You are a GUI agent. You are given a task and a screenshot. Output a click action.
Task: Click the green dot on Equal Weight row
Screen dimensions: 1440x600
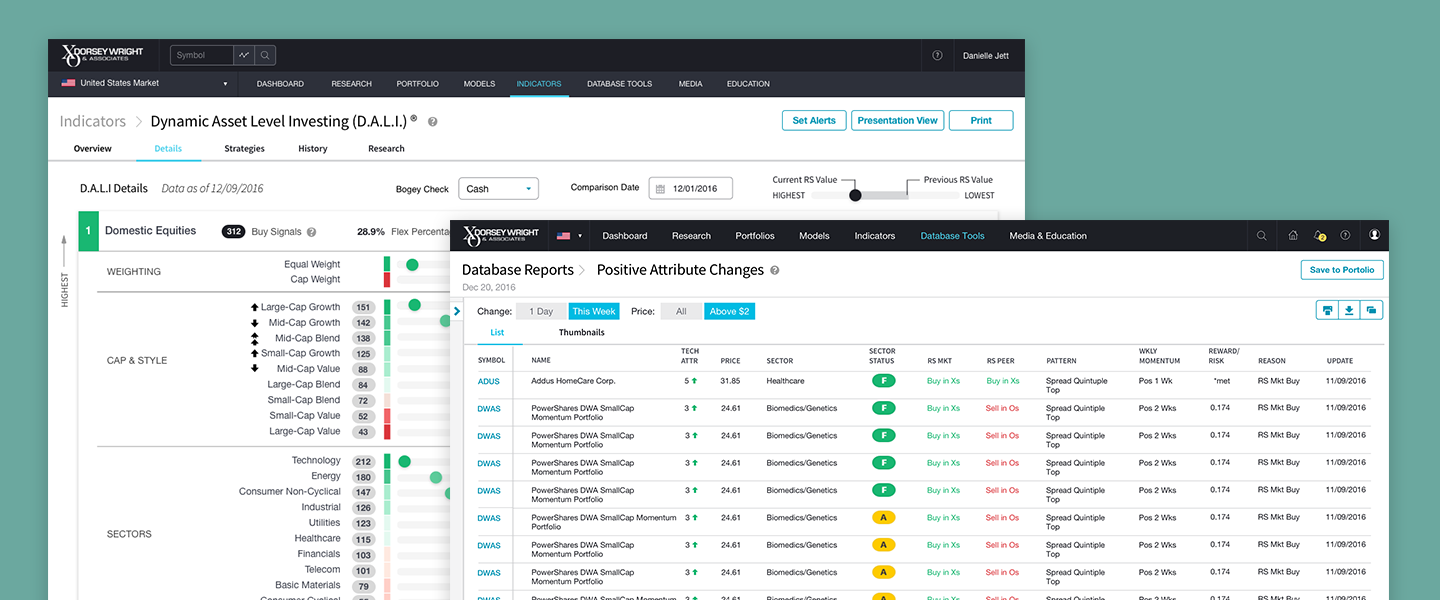click(x=411, y=265)
